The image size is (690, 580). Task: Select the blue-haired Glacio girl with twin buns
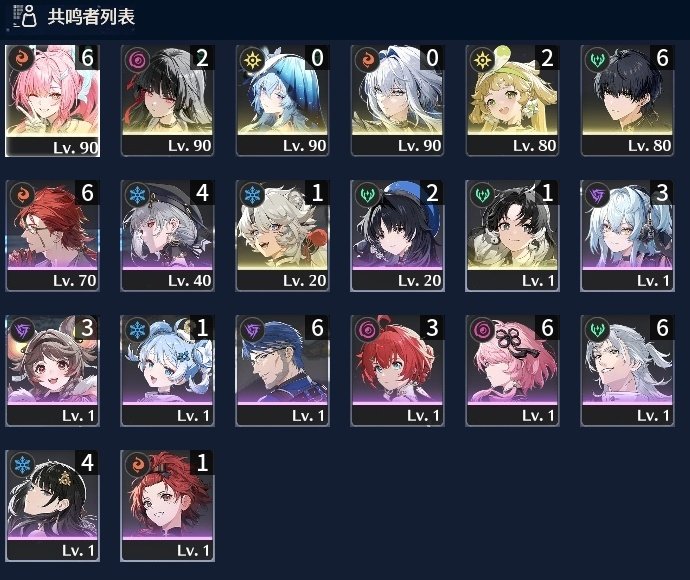coord(167,371)
